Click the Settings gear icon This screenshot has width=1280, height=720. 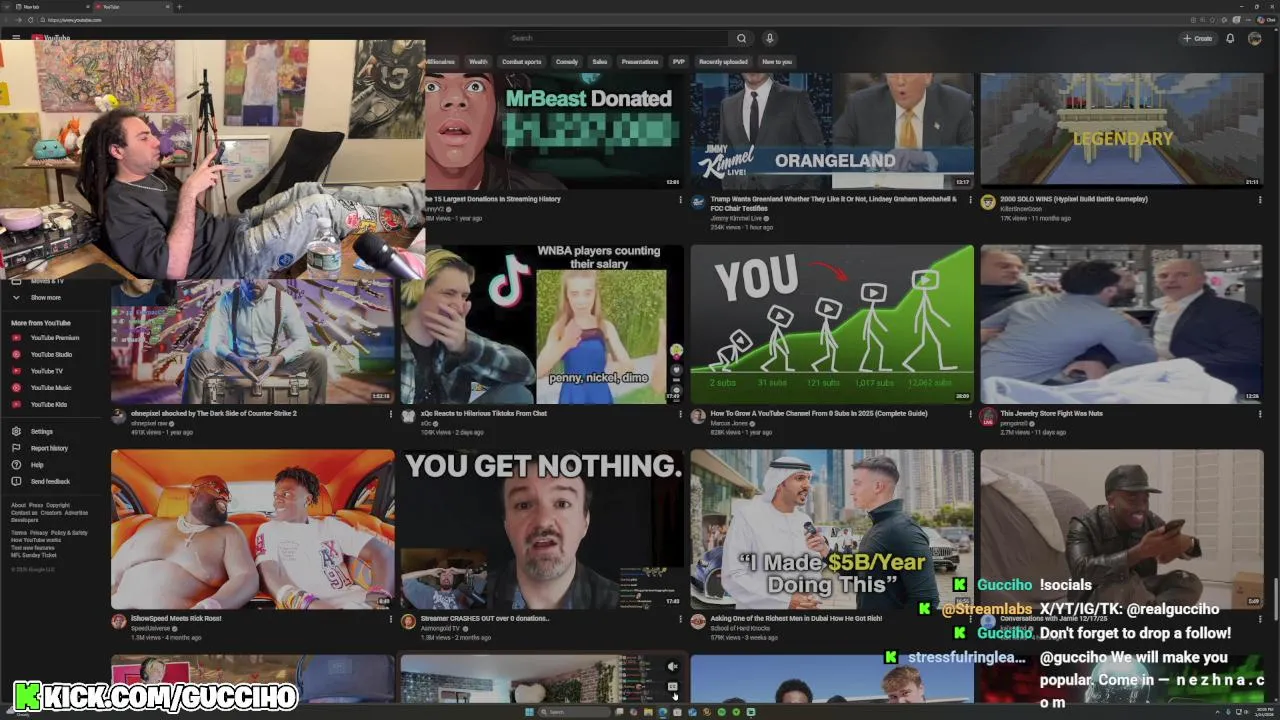[x=16, y=432]
